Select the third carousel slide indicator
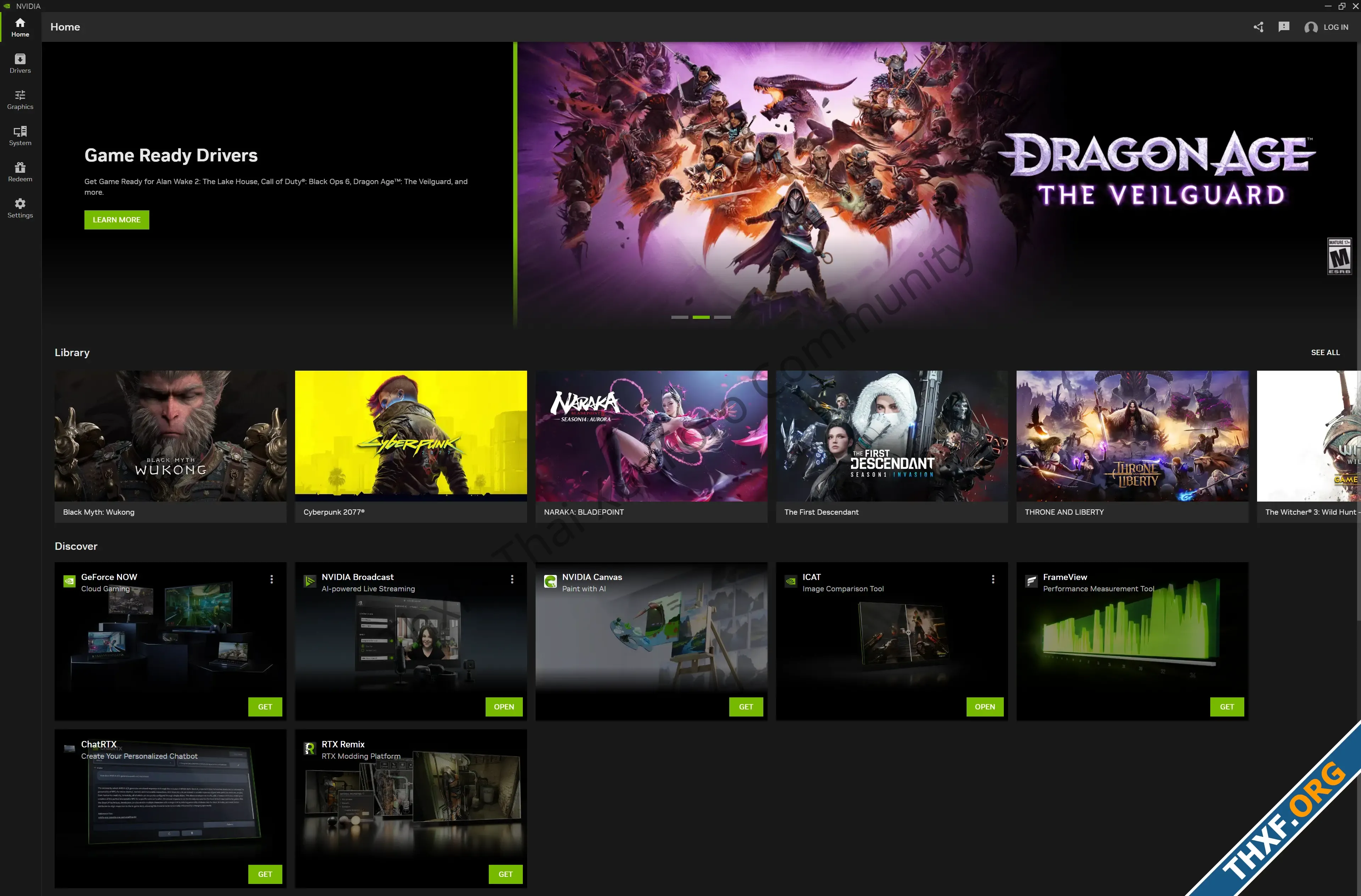This screenshot has height=896, width=1361. [722, 317]
